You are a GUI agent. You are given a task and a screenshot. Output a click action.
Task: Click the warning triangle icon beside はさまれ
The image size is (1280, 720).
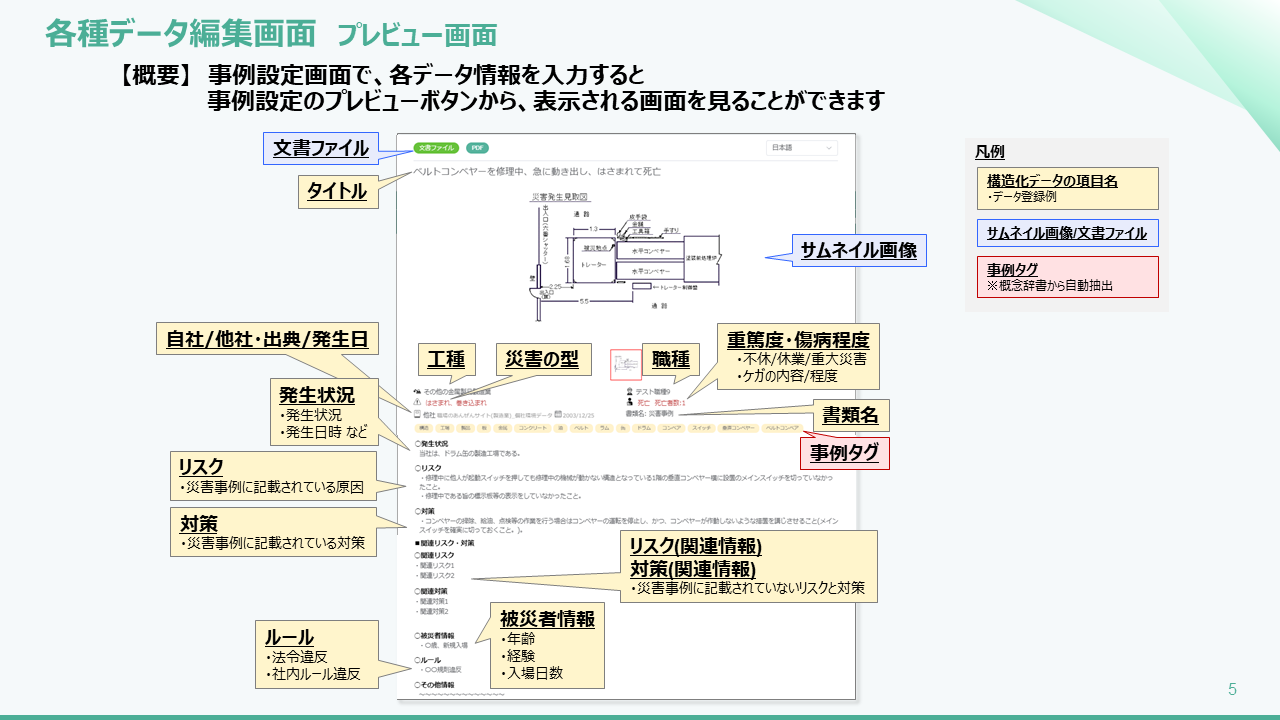point(417,403)
